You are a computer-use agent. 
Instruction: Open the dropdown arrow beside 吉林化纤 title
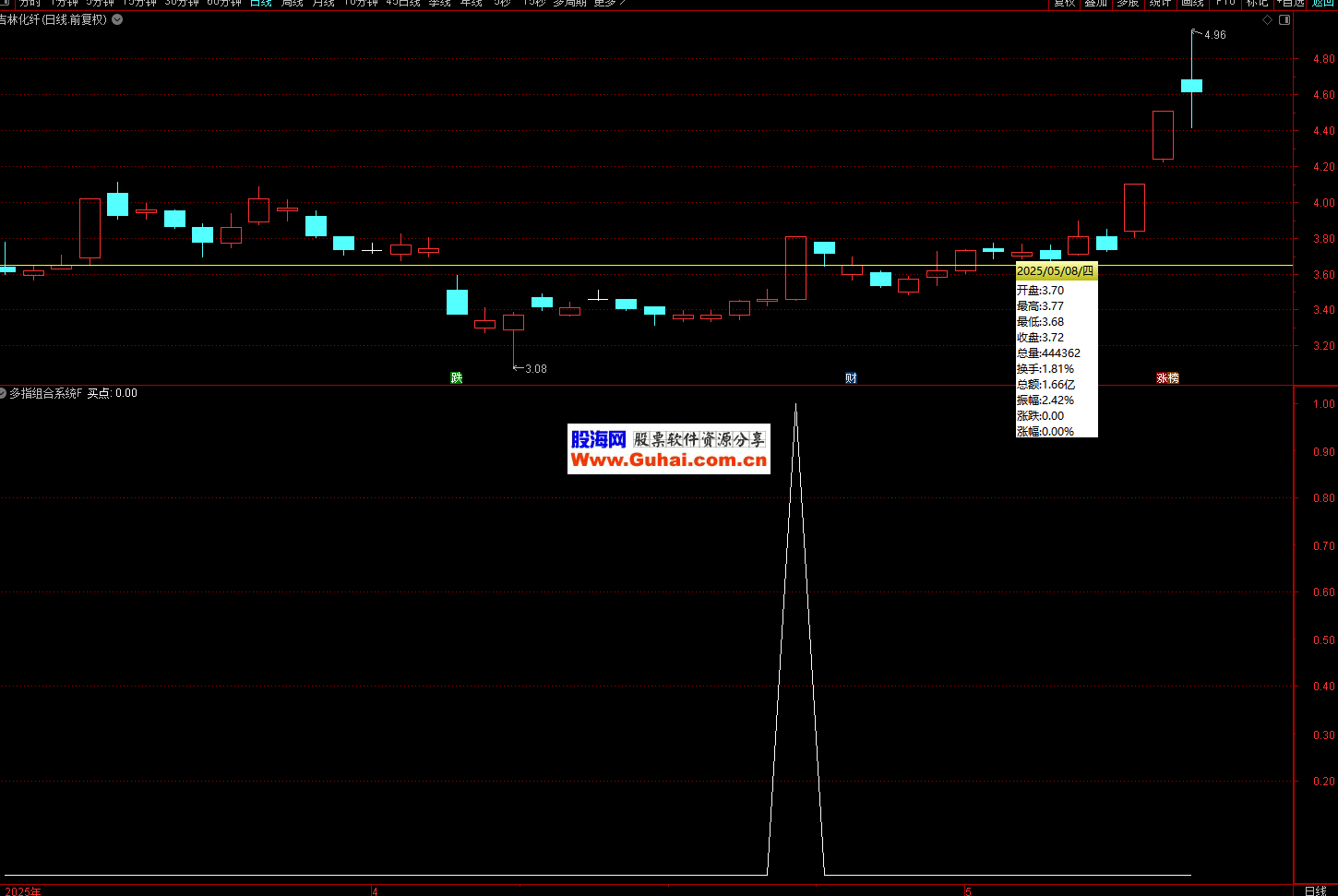coord(117,19)
